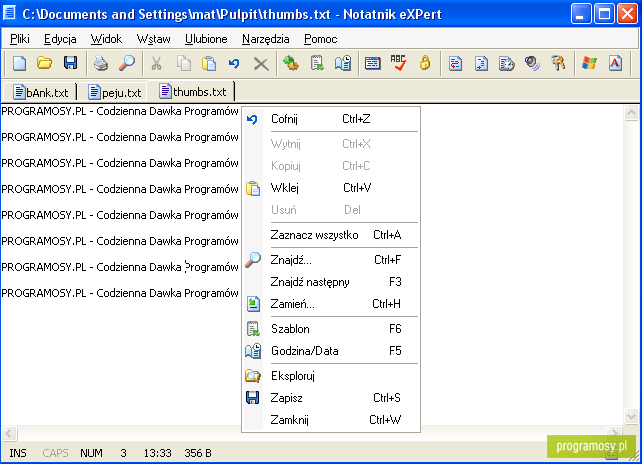Click the CAPS indicator in status bar
This screenshot has height=464, width=642.
point(55,453)
